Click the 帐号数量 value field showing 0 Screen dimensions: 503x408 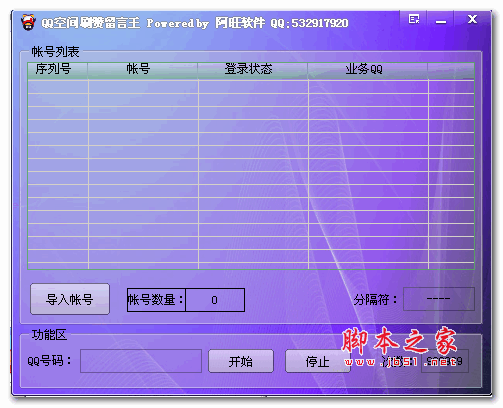click(x=215, y=300)
